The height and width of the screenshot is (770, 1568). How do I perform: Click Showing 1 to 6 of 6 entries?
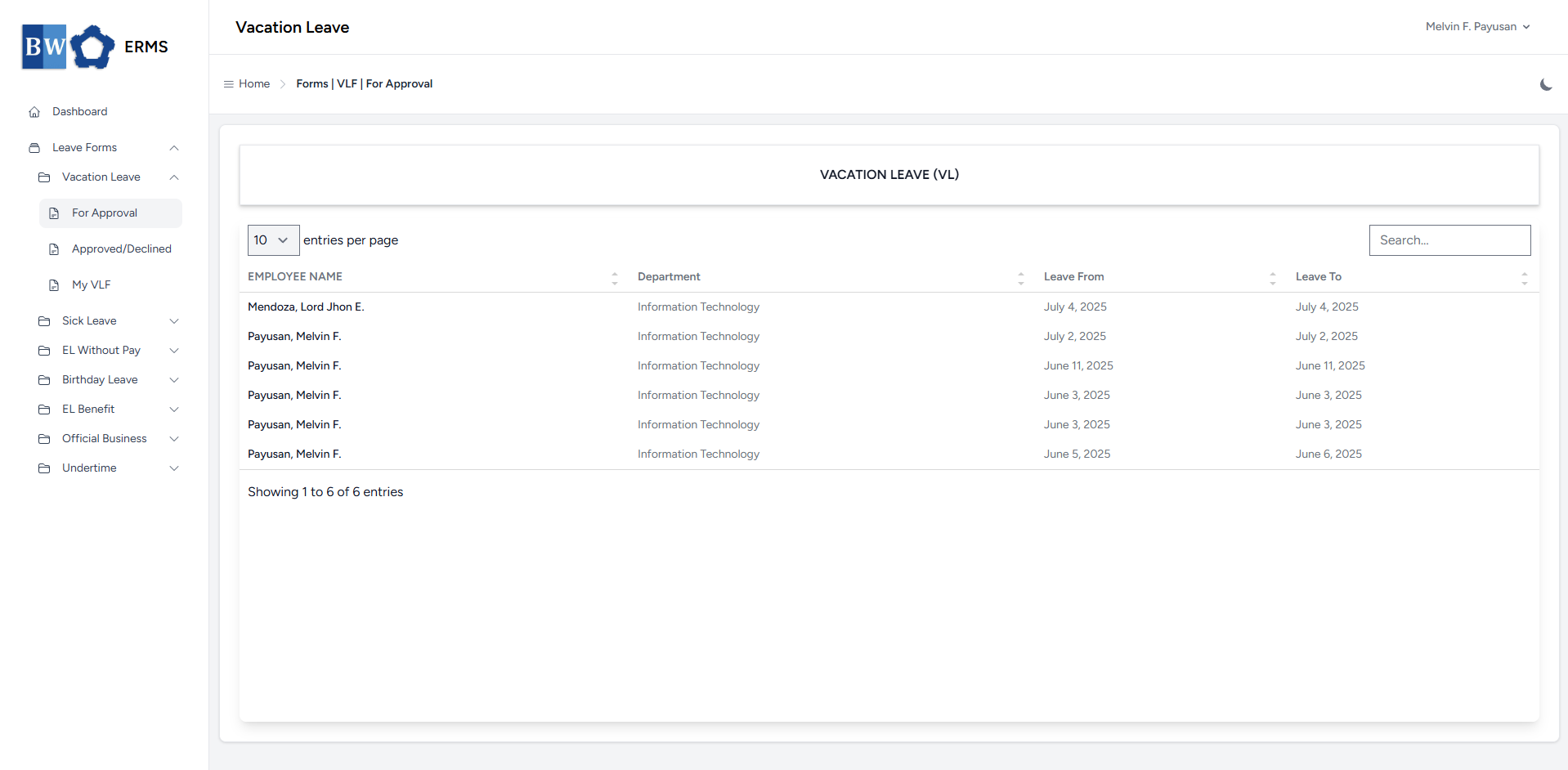(325, 492)
